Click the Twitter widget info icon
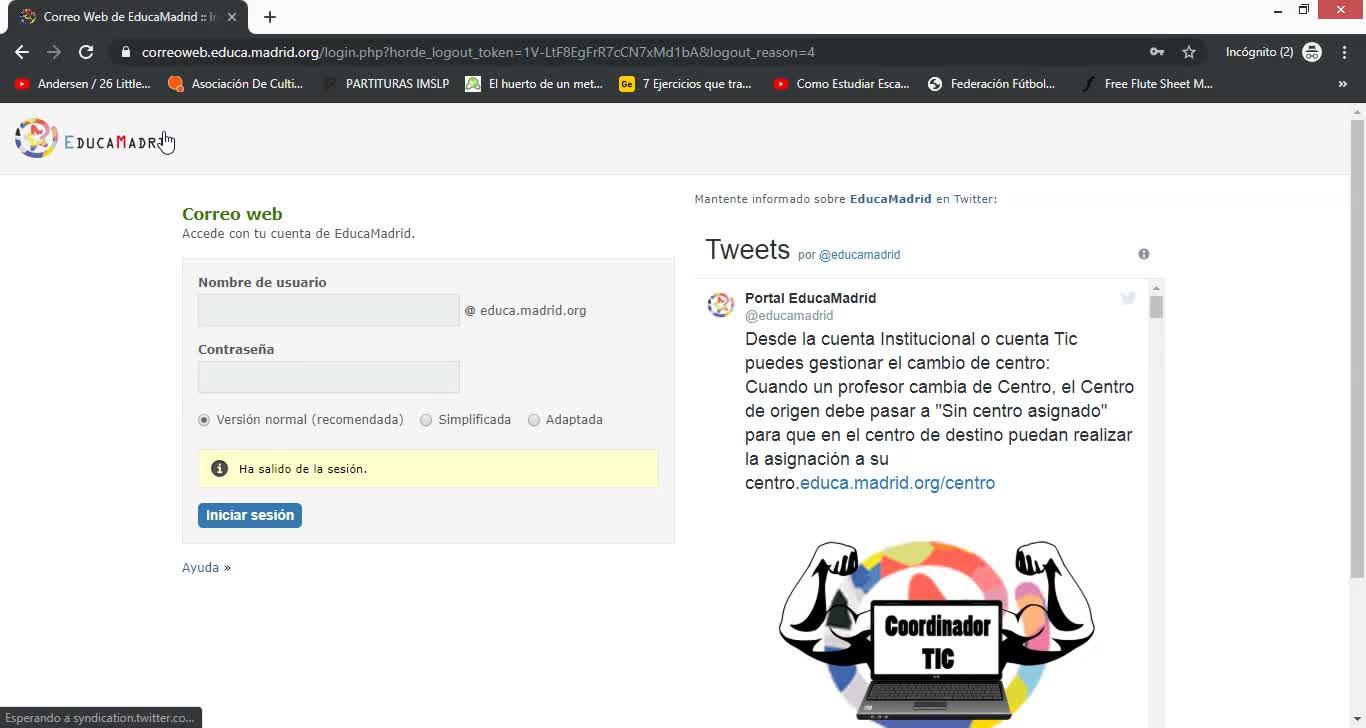This screenshot has height=728, width=1366. (x=1144, y=254)
